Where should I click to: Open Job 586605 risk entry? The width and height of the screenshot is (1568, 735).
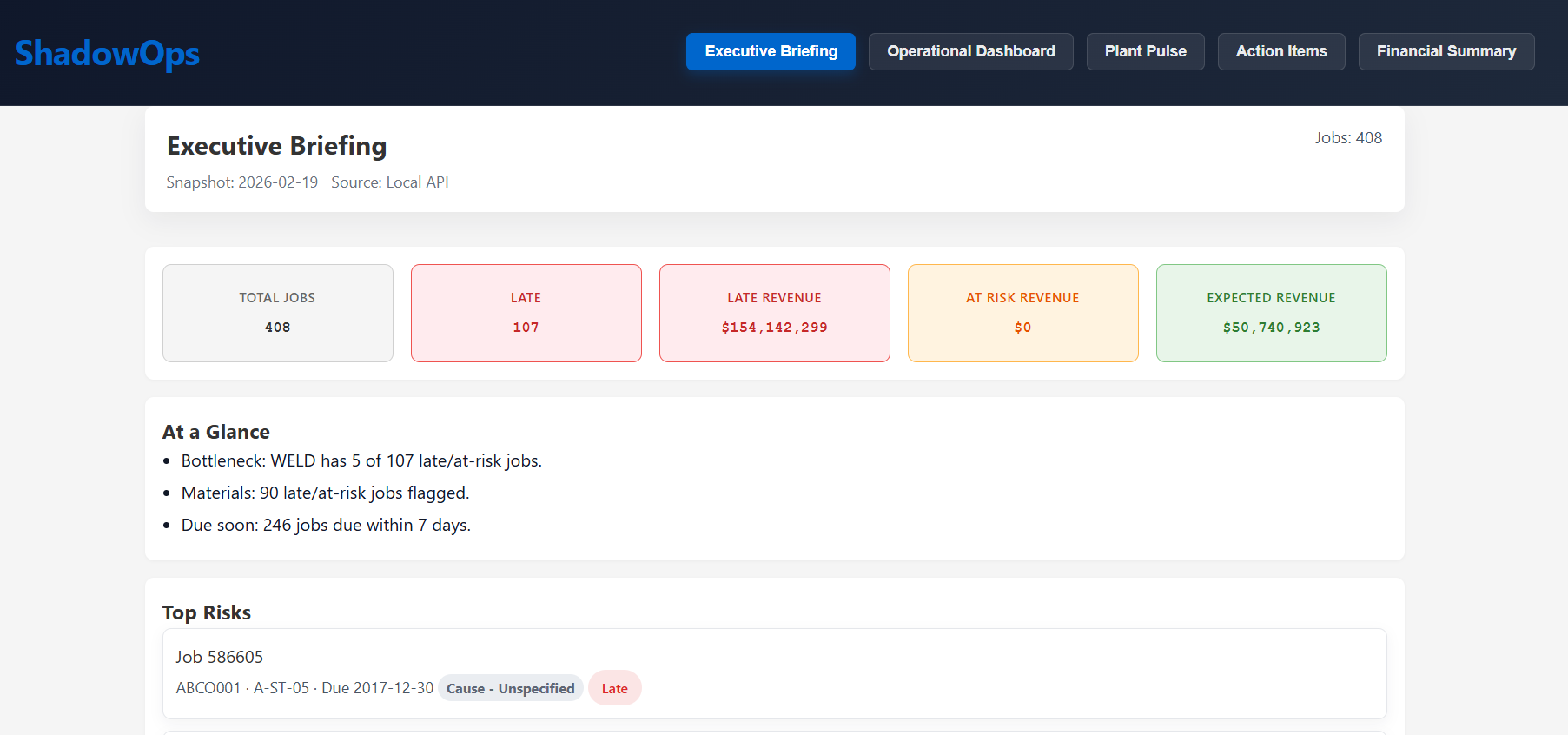point(219,657)
